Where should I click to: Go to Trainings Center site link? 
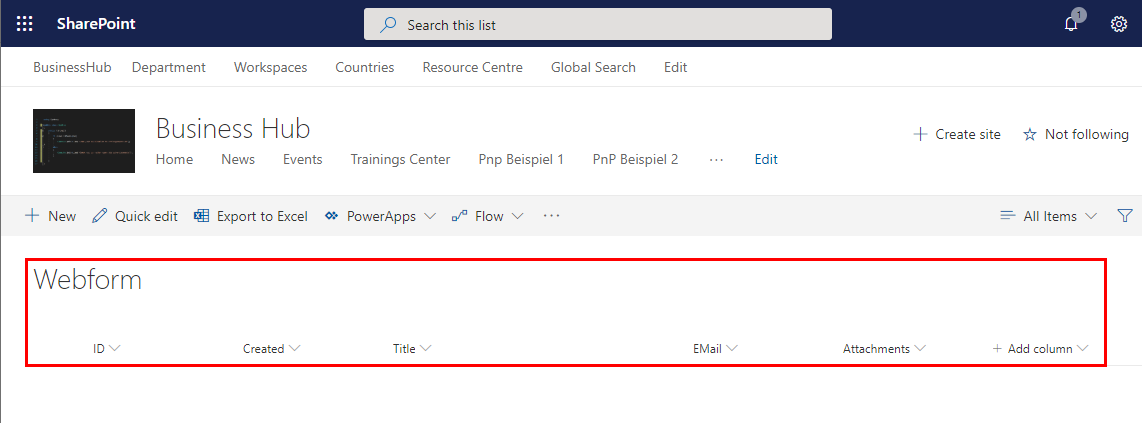400,159
